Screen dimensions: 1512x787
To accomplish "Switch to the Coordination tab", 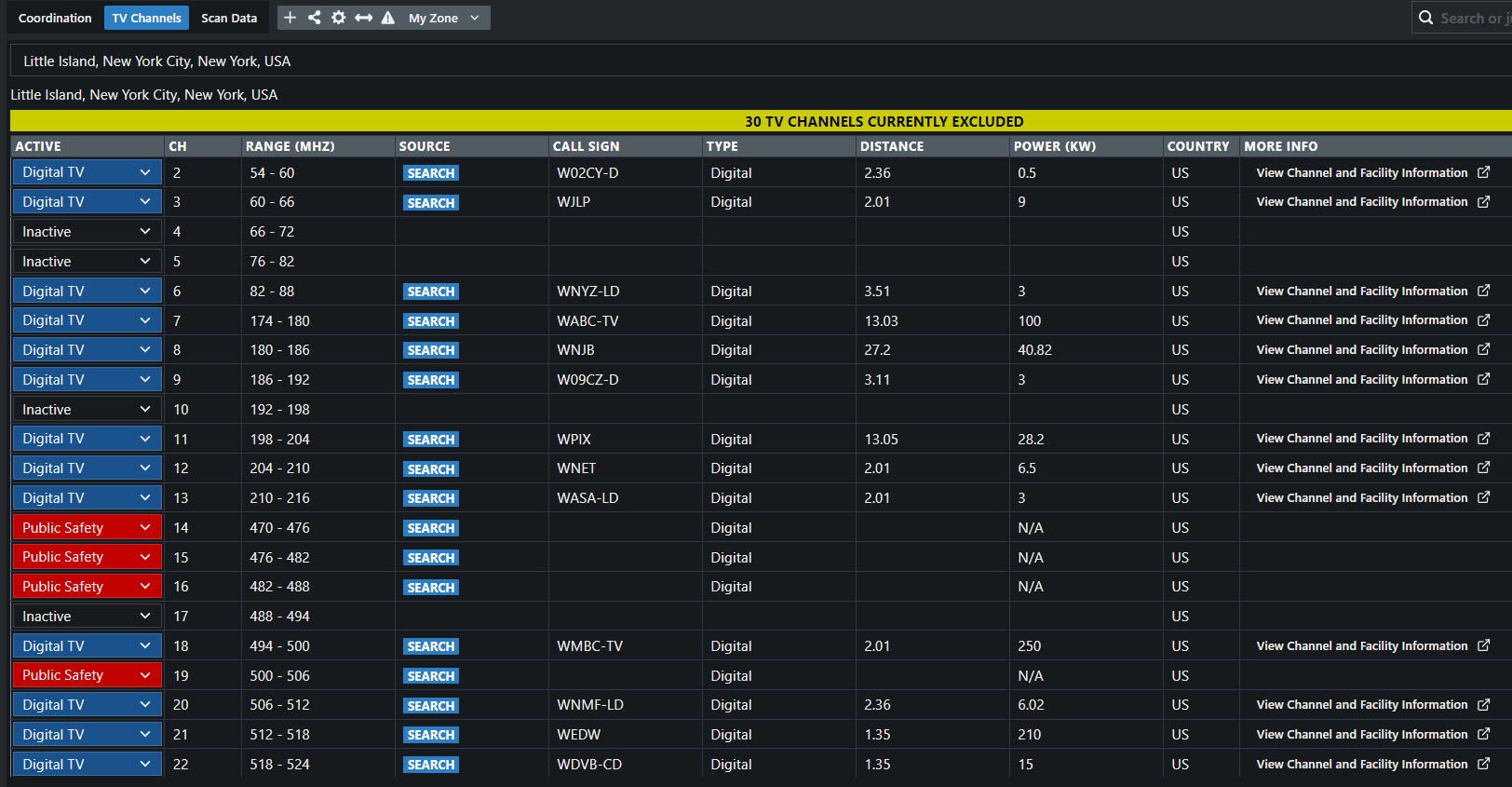I will pyautogui.click(x=55, y=18).
